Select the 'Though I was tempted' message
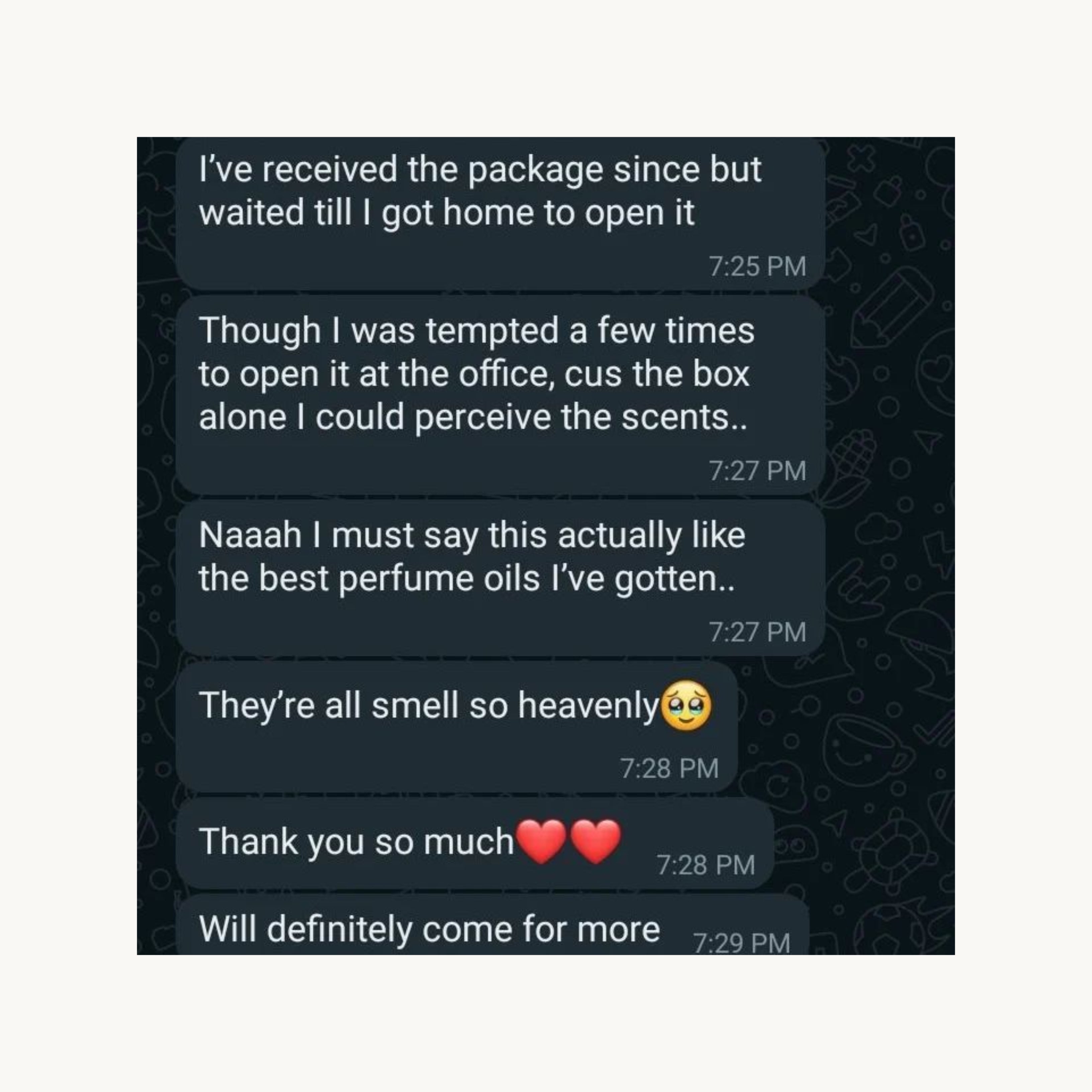Viewport: 1092px width, 1092px height. (501, 395)
